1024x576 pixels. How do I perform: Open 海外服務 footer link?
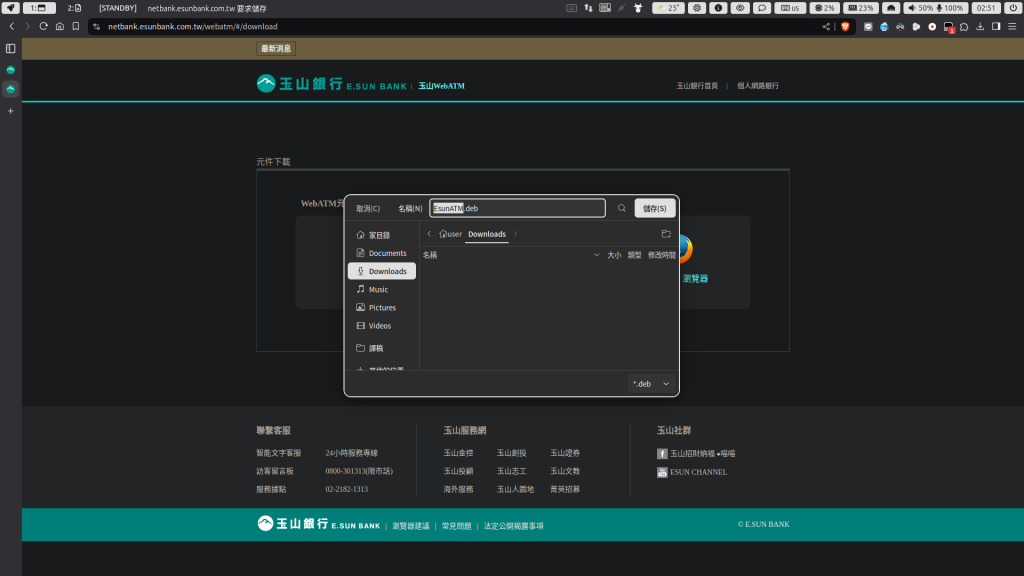458,489
